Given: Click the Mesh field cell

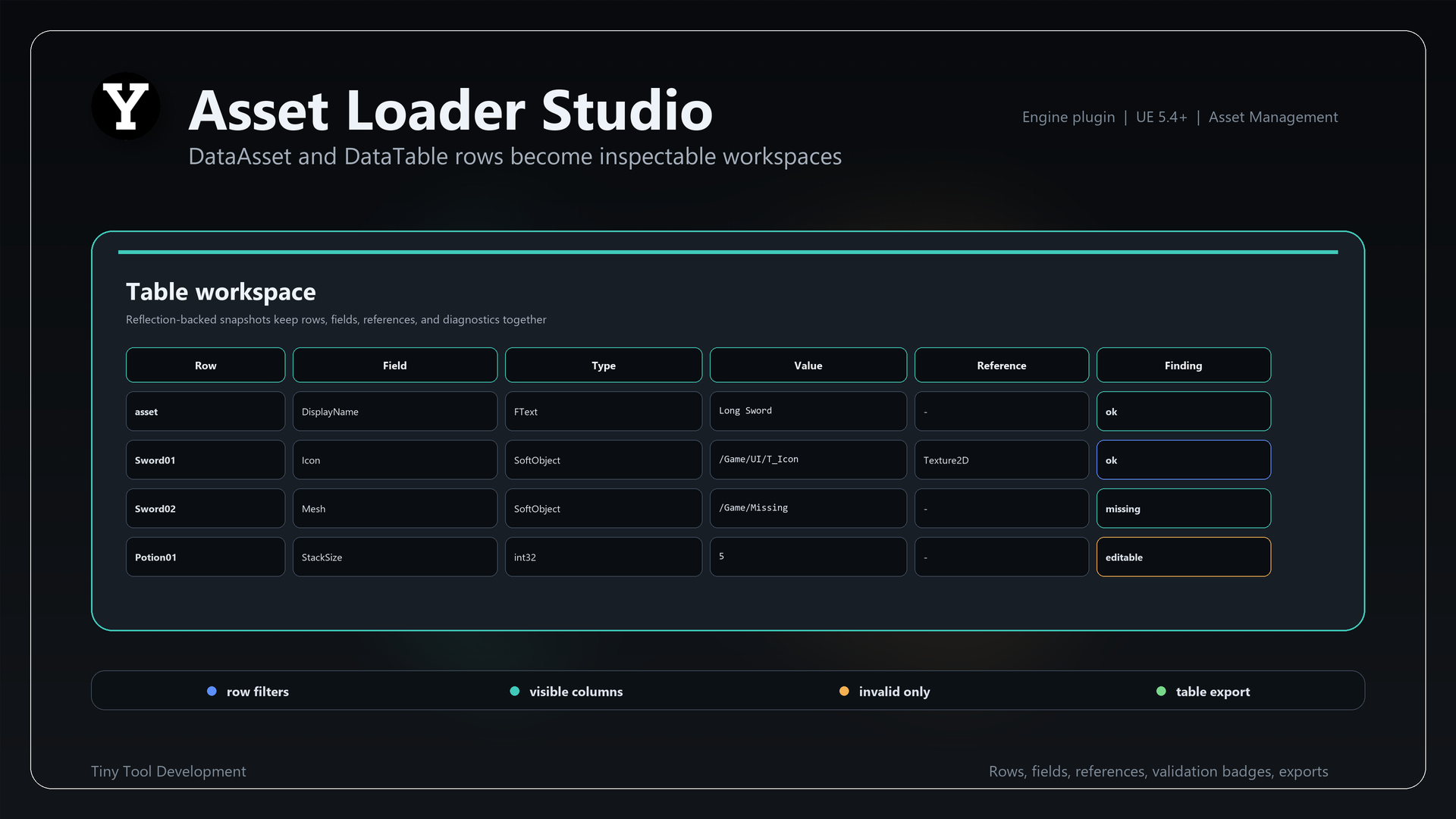Looking at the screenshot, I should [x=395, y=508].
